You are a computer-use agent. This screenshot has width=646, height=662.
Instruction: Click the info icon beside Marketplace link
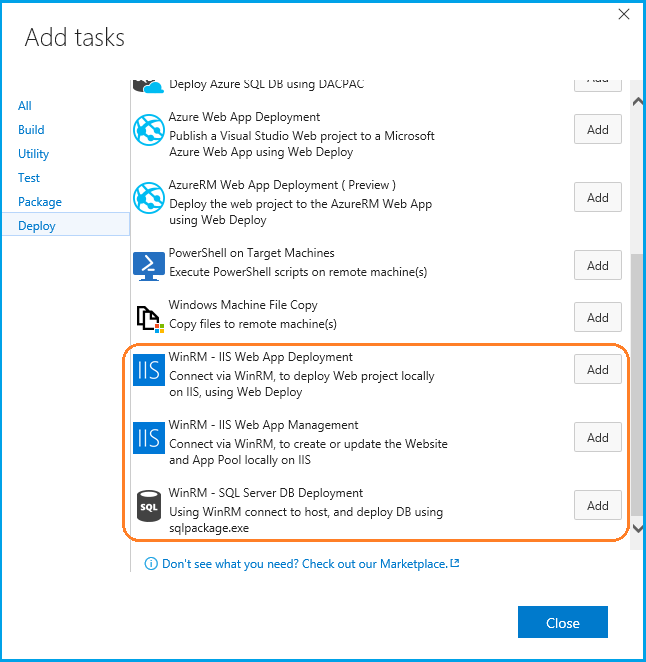point(151,564)
